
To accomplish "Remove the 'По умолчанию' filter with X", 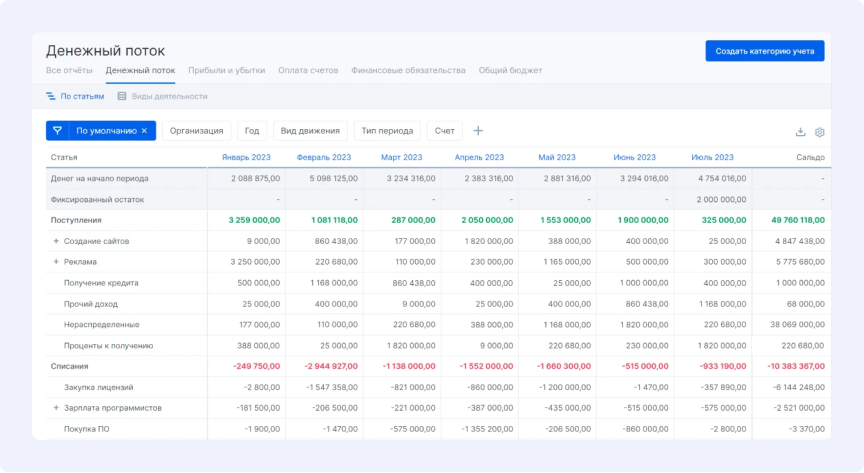I will click(144, 131).
